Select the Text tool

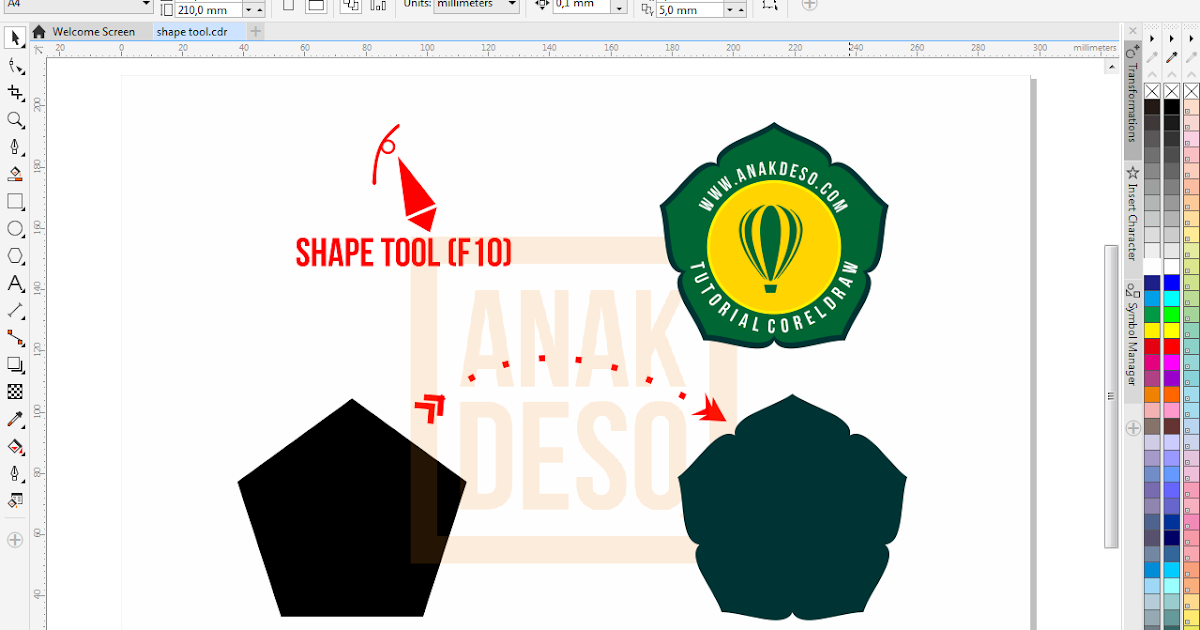click(15, 283)
